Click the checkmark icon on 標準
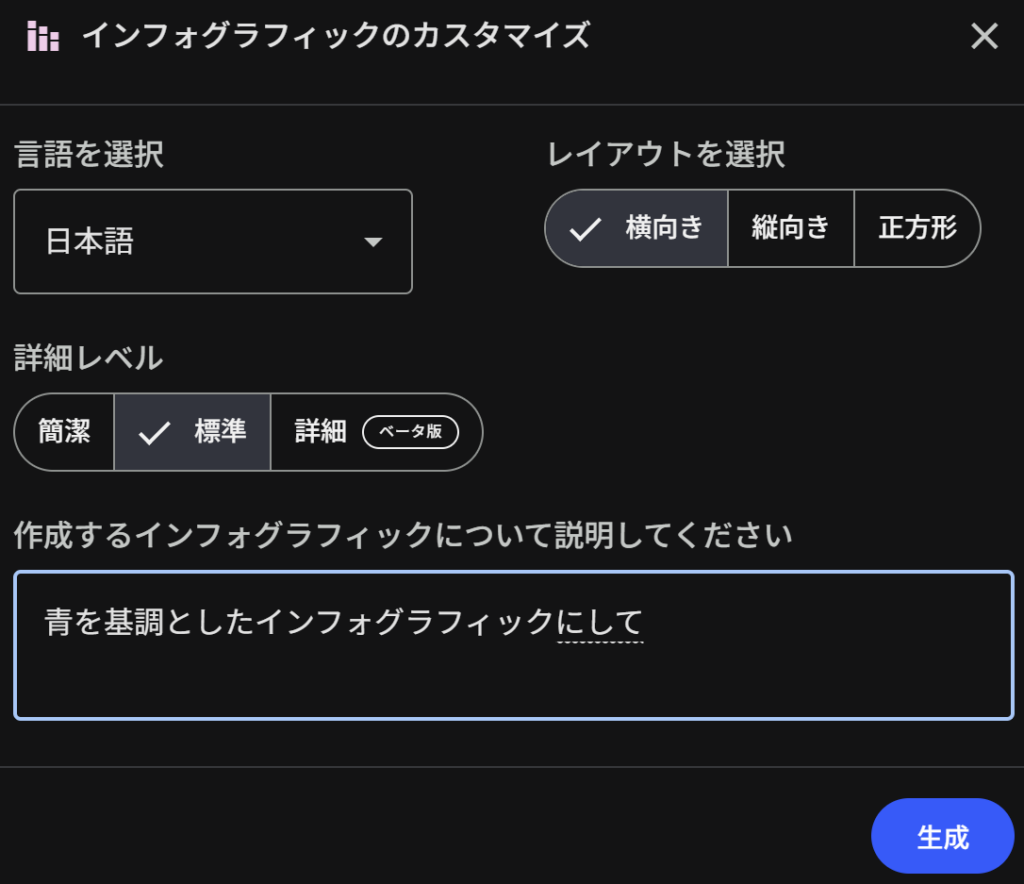This screenshot has width=1024, height=884. tap(154, 433)
